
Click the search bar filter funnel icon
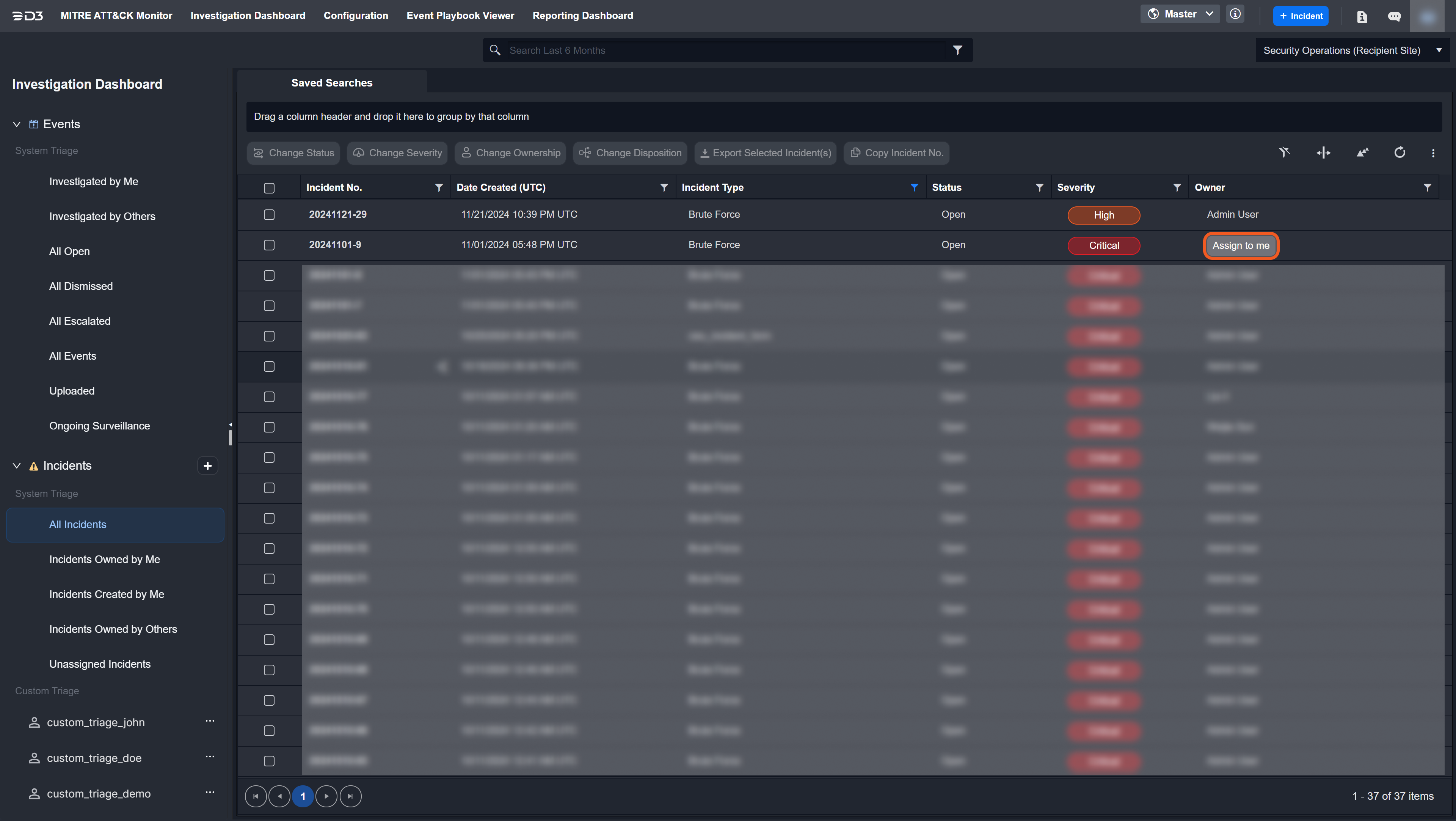tap(957, 50)
